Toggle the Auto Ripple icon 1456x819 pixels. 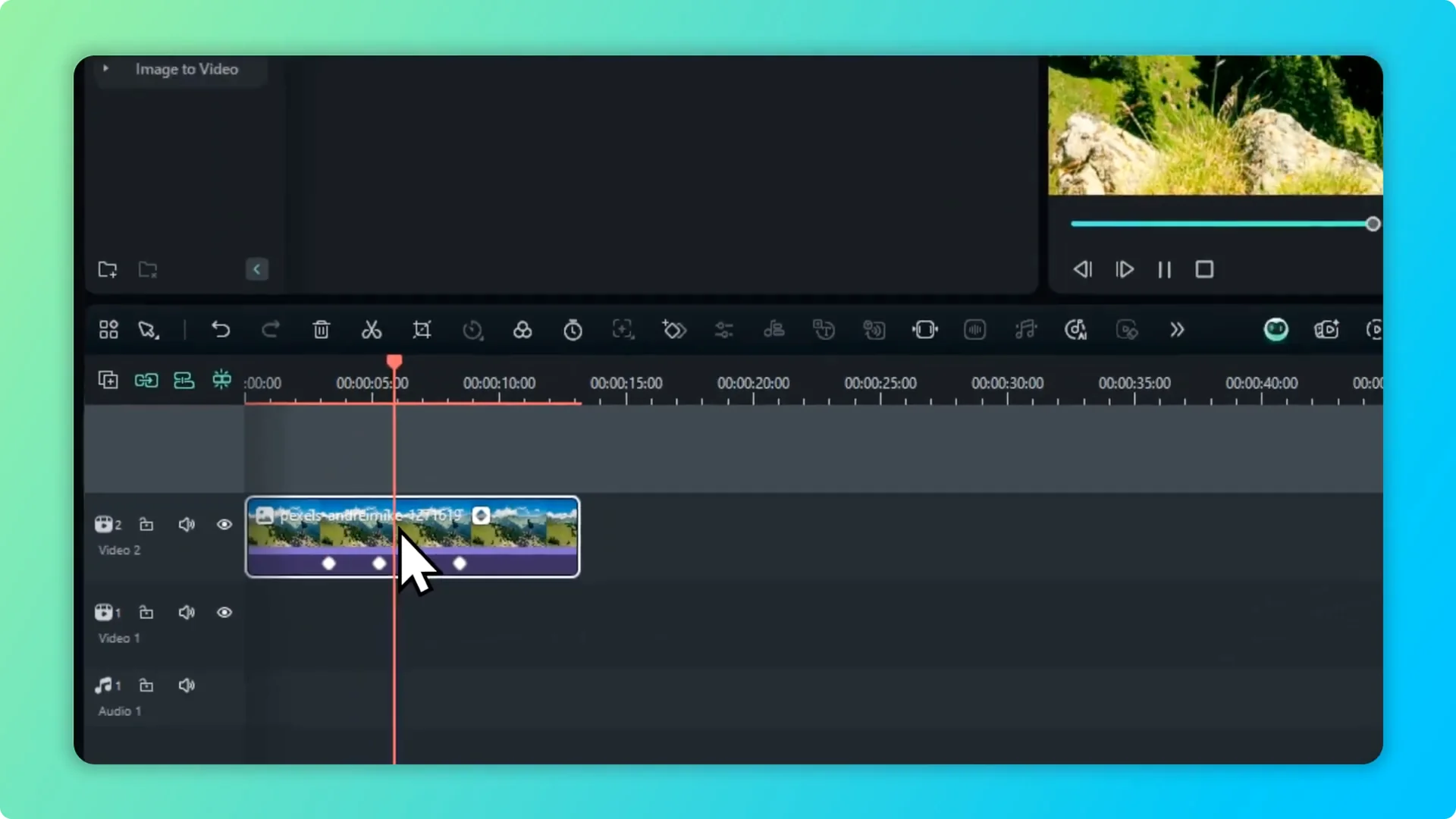184,380
